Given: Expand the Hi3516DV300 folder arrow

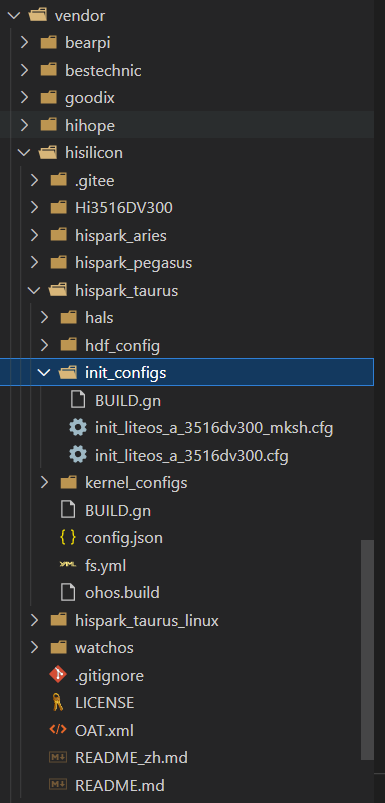Looking at the screenshot, I should coord(35,207).
